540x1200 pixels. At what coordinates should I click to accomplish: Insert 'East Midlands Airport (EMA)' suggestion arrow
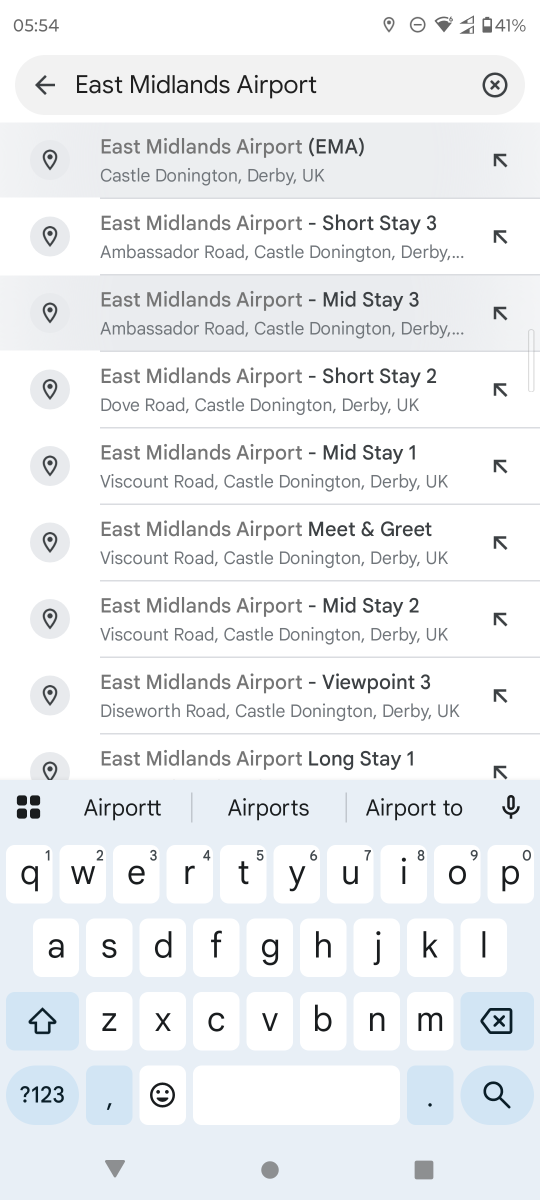(x=500, y=160)
